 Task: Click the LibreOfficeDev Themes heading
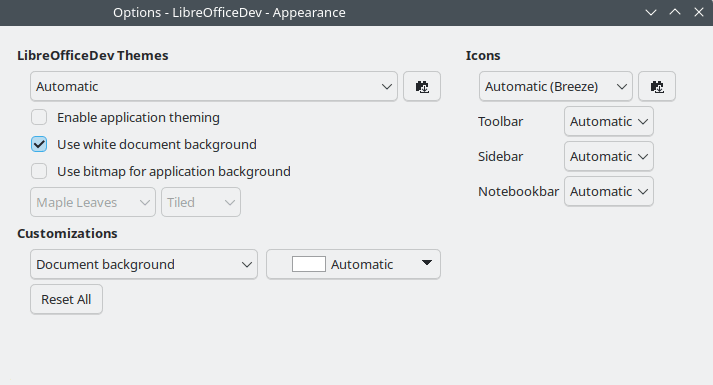click(93, 55)
